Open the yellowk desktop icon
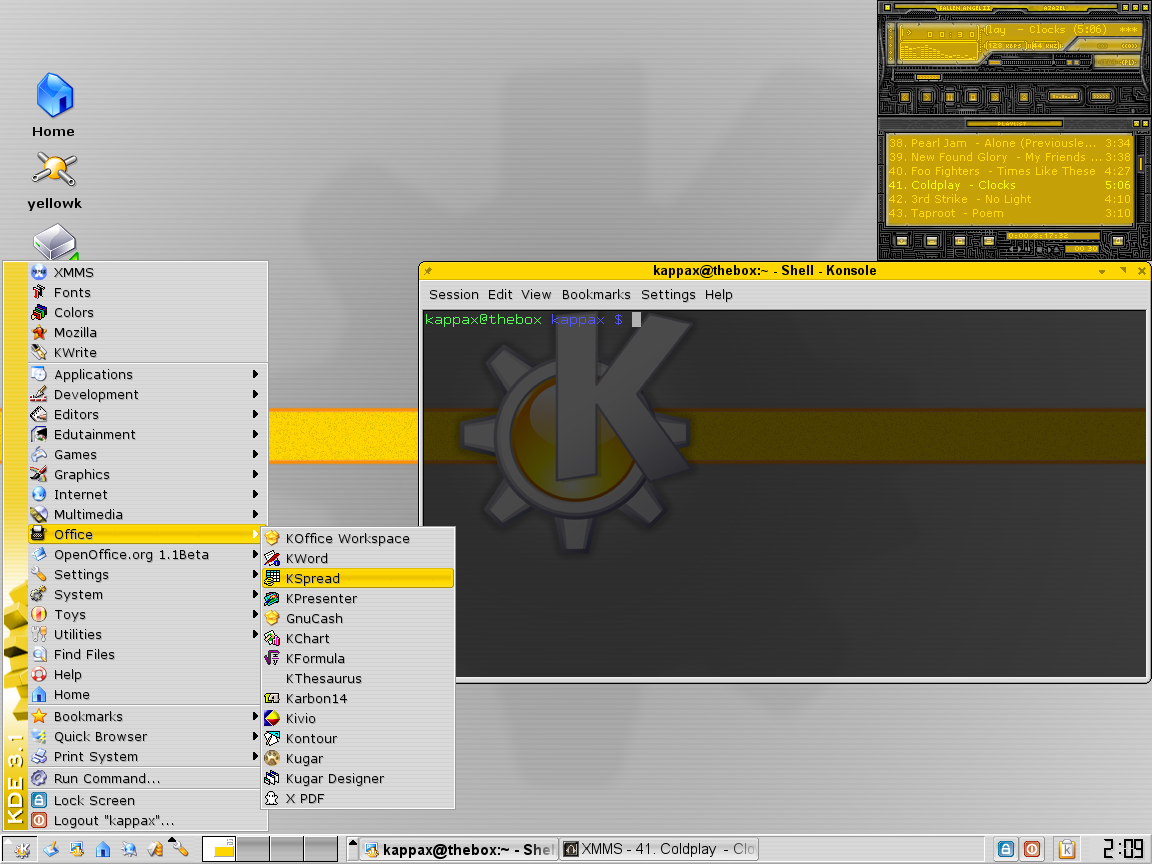Viewport: 1152px width, 864px height. [54, 180]
